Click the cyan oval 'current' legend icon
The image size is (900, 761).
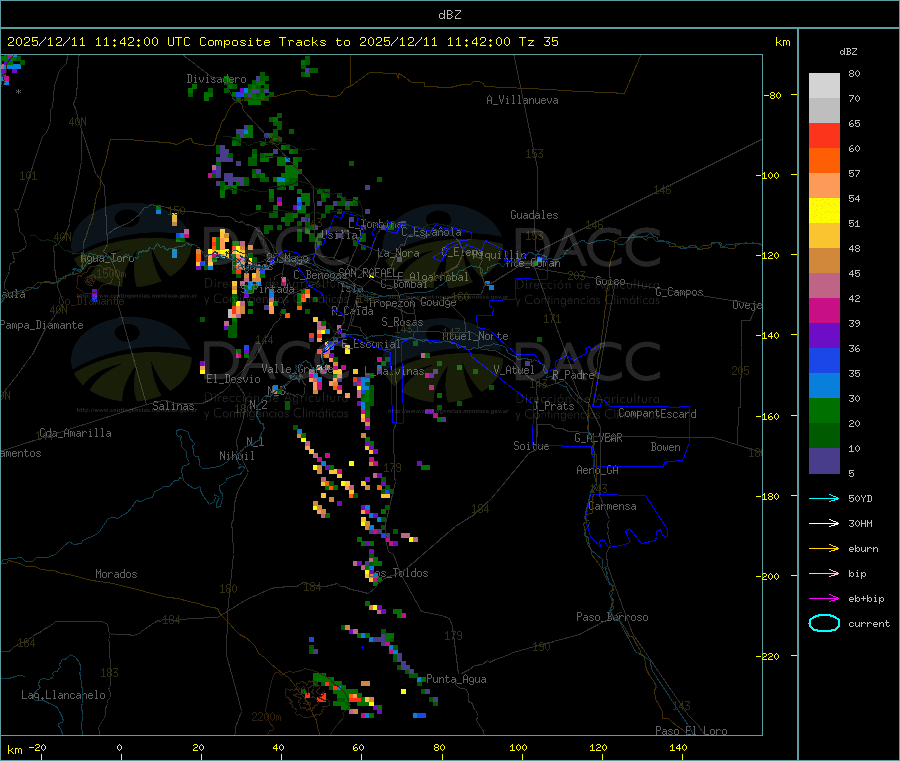coord(824,623)
